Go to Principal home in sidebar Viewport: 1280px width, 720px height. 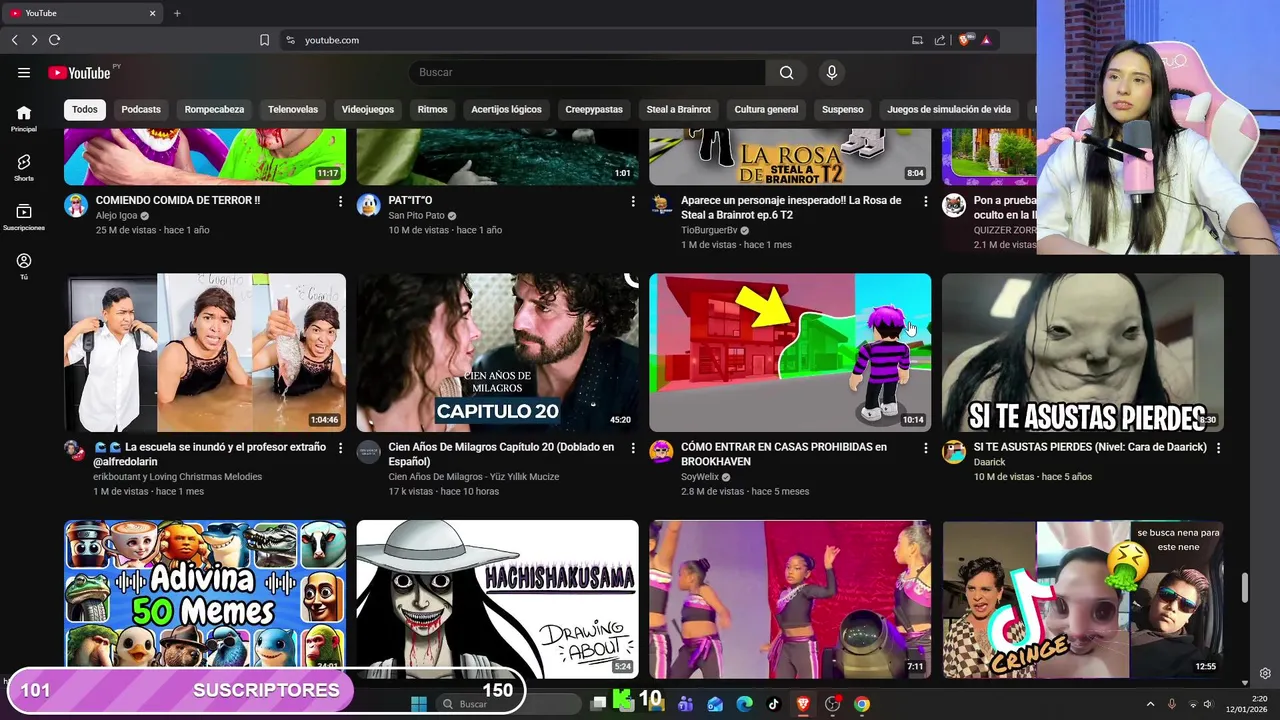click(x=24, y=119)
